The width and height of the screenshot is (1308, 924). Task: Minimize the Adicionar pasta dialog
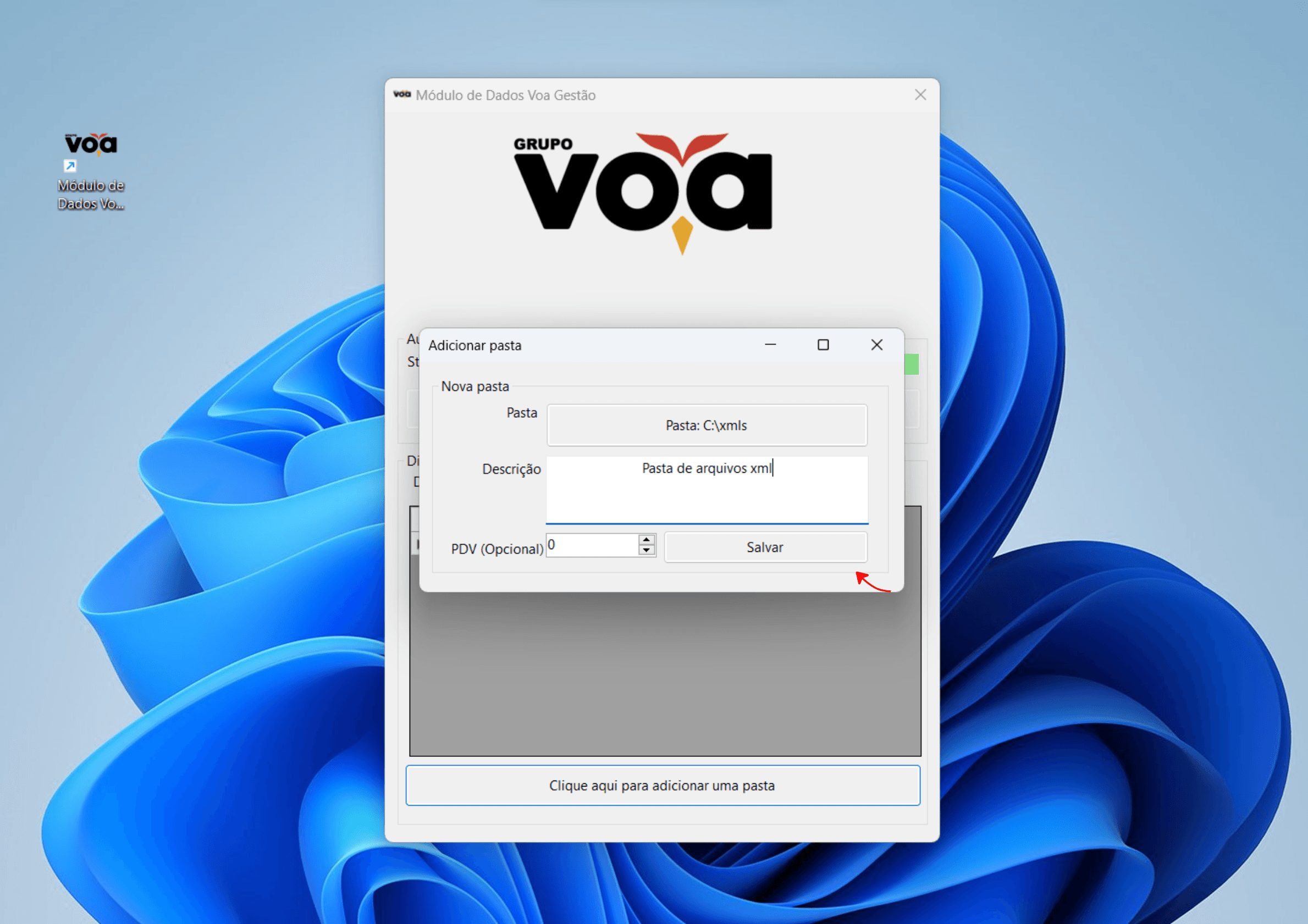770,345
